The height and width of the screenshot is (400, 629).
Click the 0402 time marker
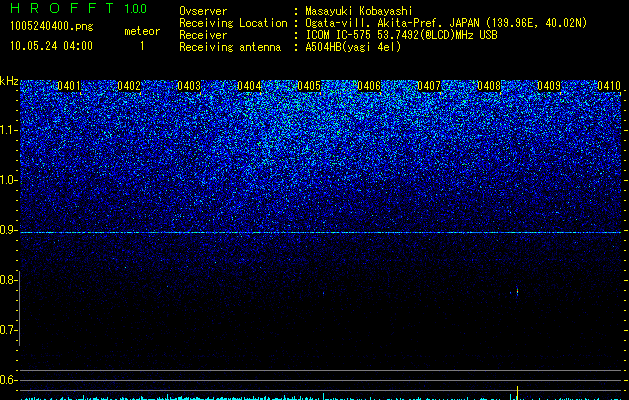point(129,86)
